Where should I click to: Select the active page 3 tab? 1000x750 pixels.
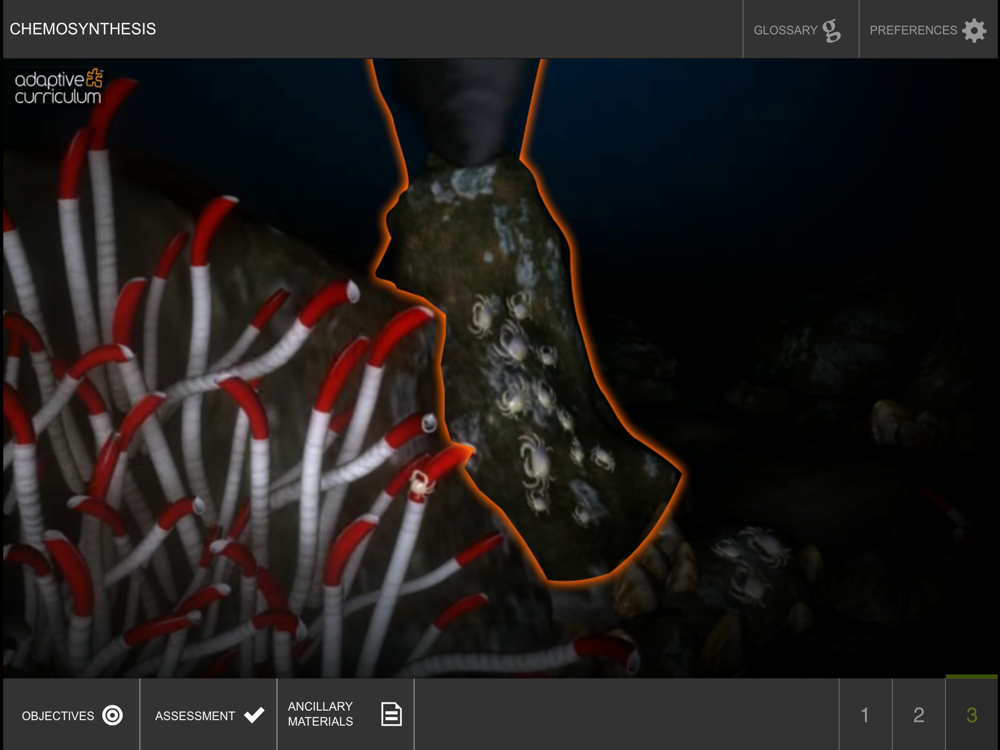pos(971,714)
